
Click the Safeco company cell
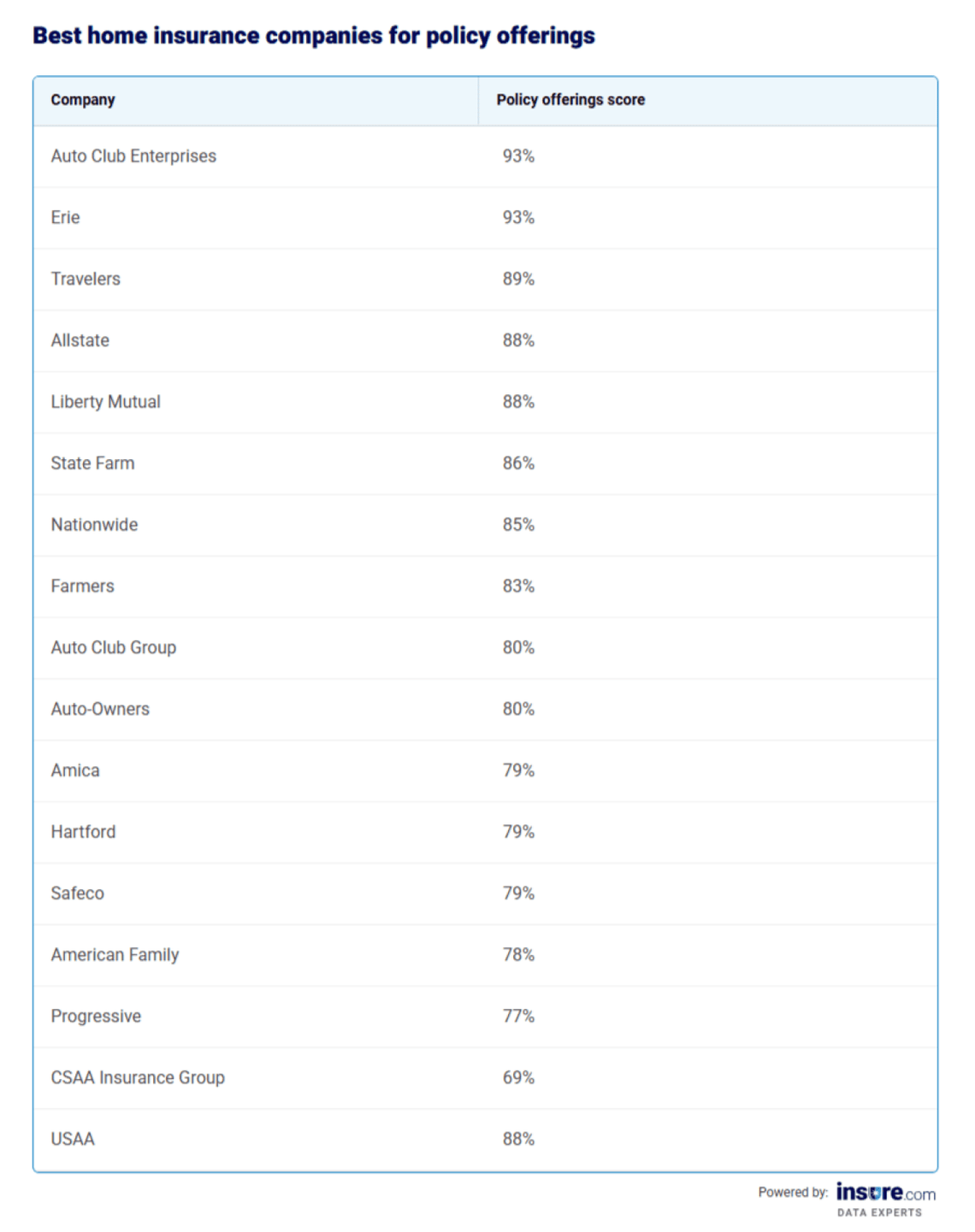click(x=77, y=893)
